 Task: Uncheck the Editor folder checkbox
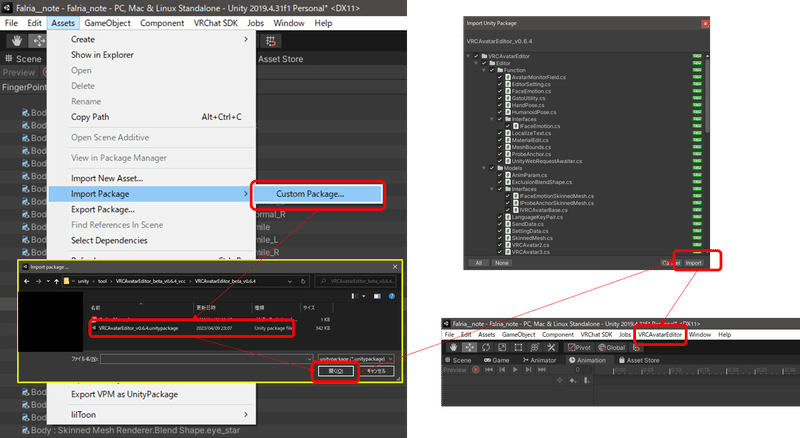click(484, 63)
